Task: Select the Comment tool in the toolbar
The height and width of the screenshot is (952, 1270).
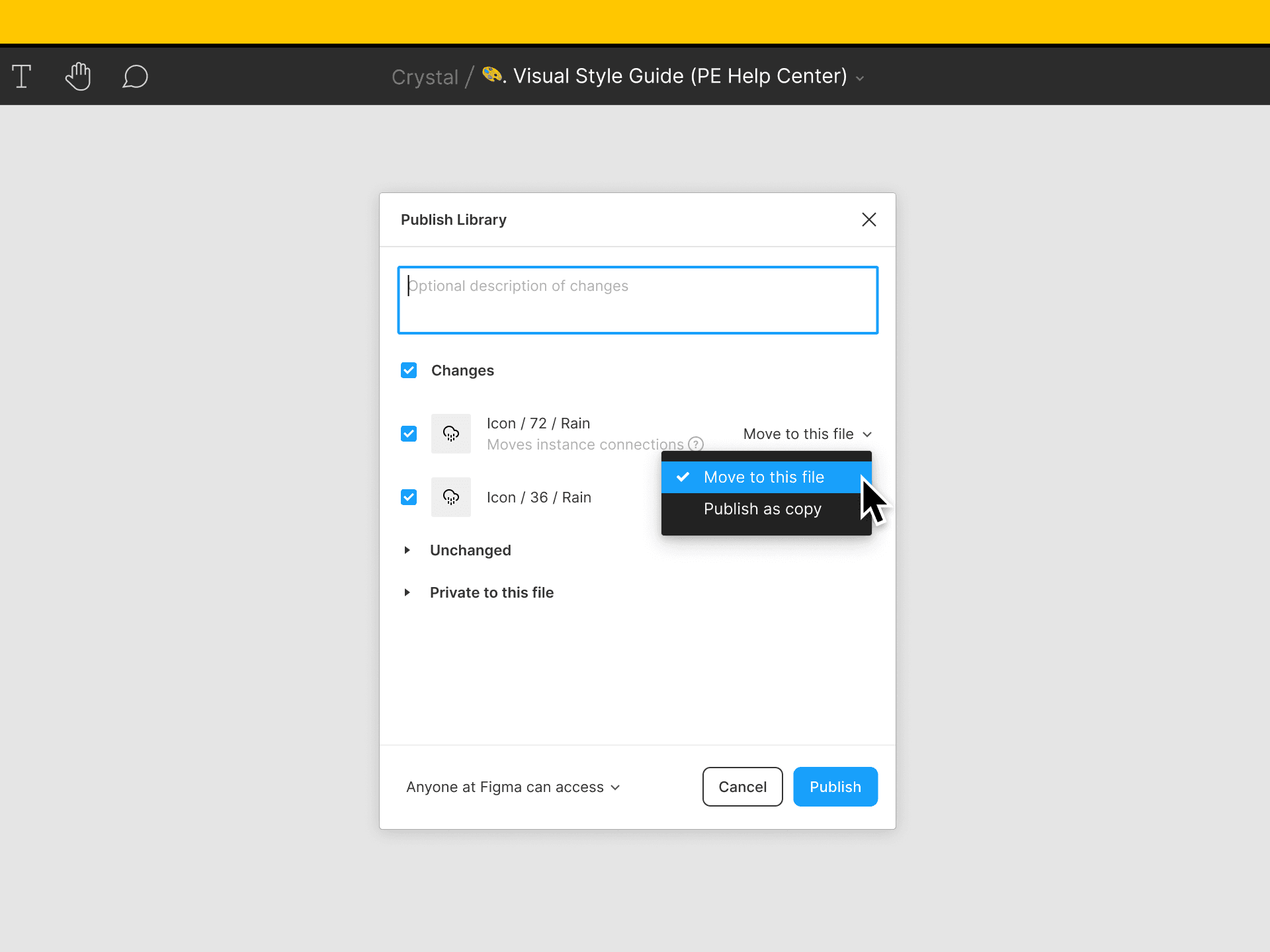Action: [x=135, y=77]
